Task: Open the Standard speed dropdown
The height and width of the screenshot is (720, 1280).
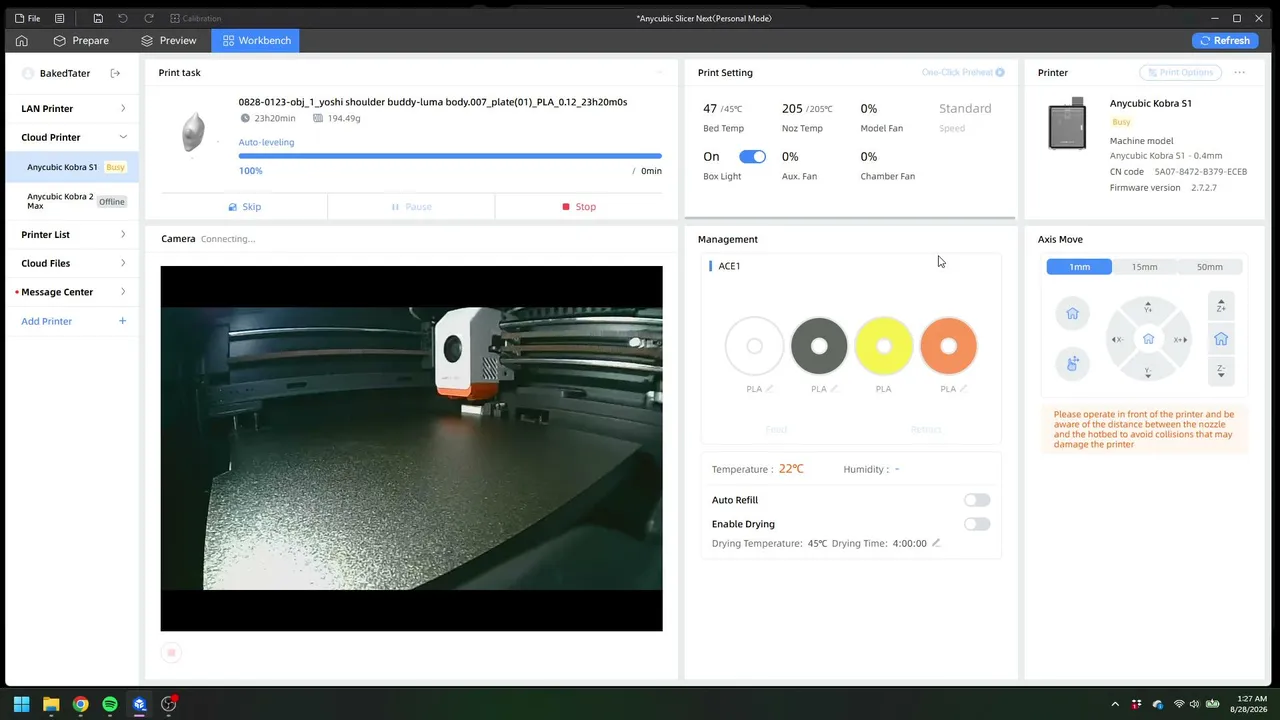Action: (965, 108)
